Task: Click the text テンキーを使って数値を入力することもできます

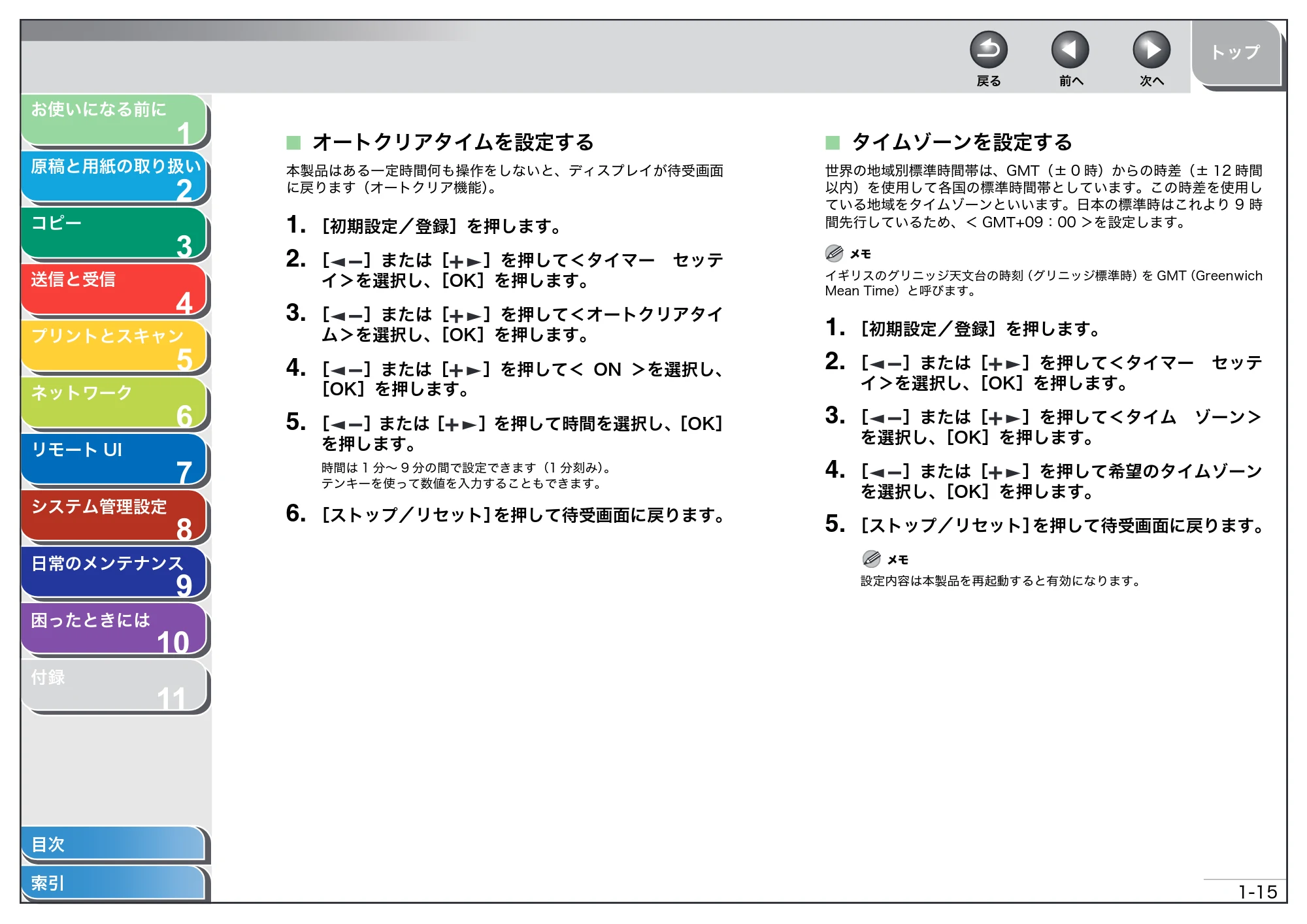Action: click(461, 484)
